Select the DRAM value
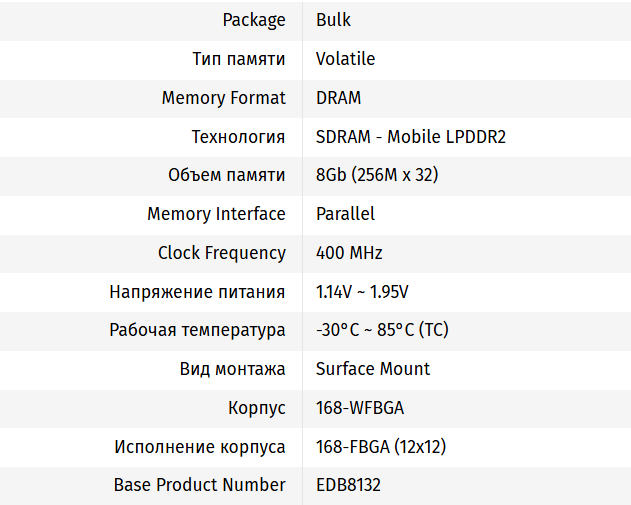 tap(338, 98)
